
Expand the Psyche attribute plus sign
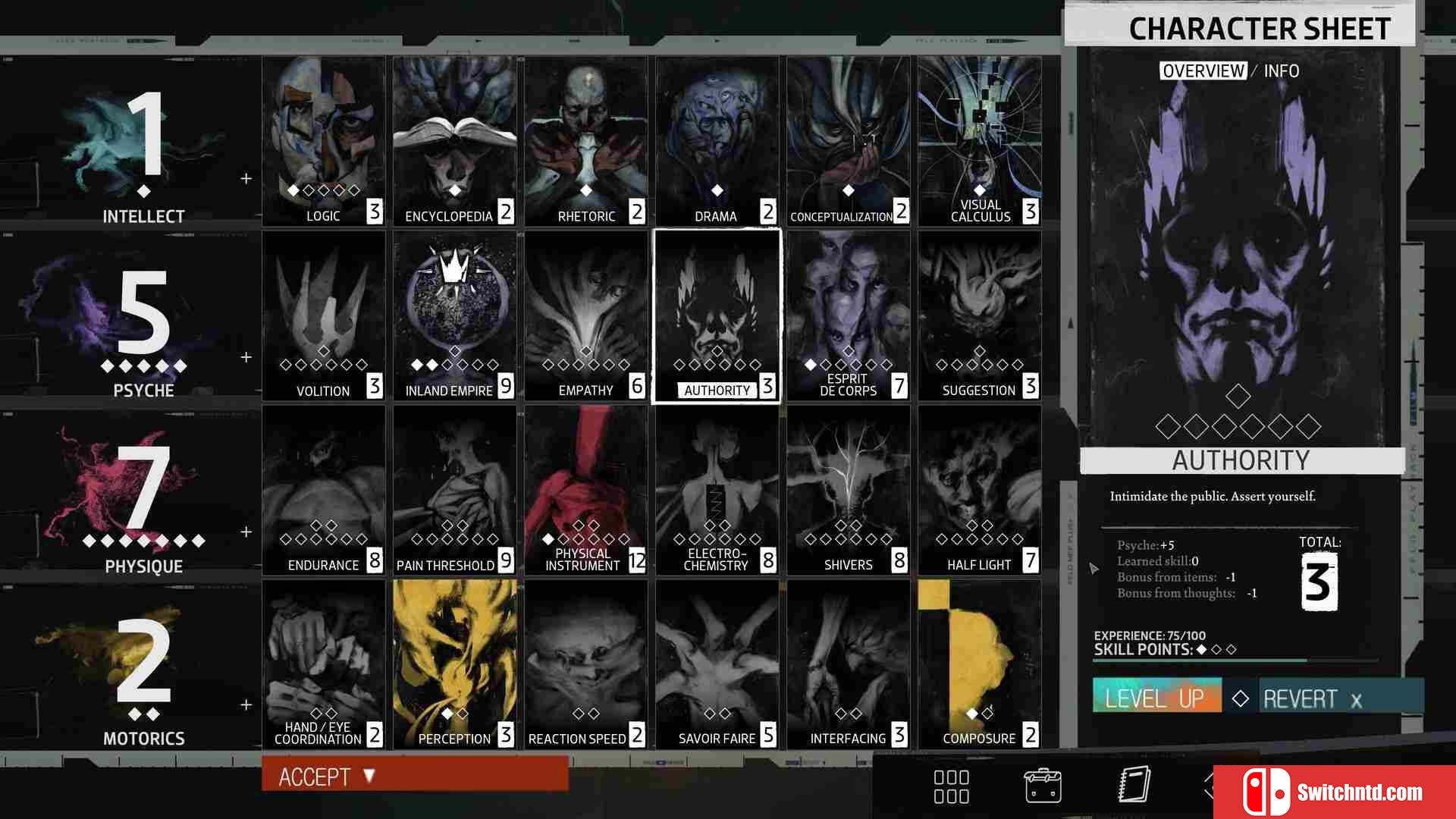pos(246,356)
